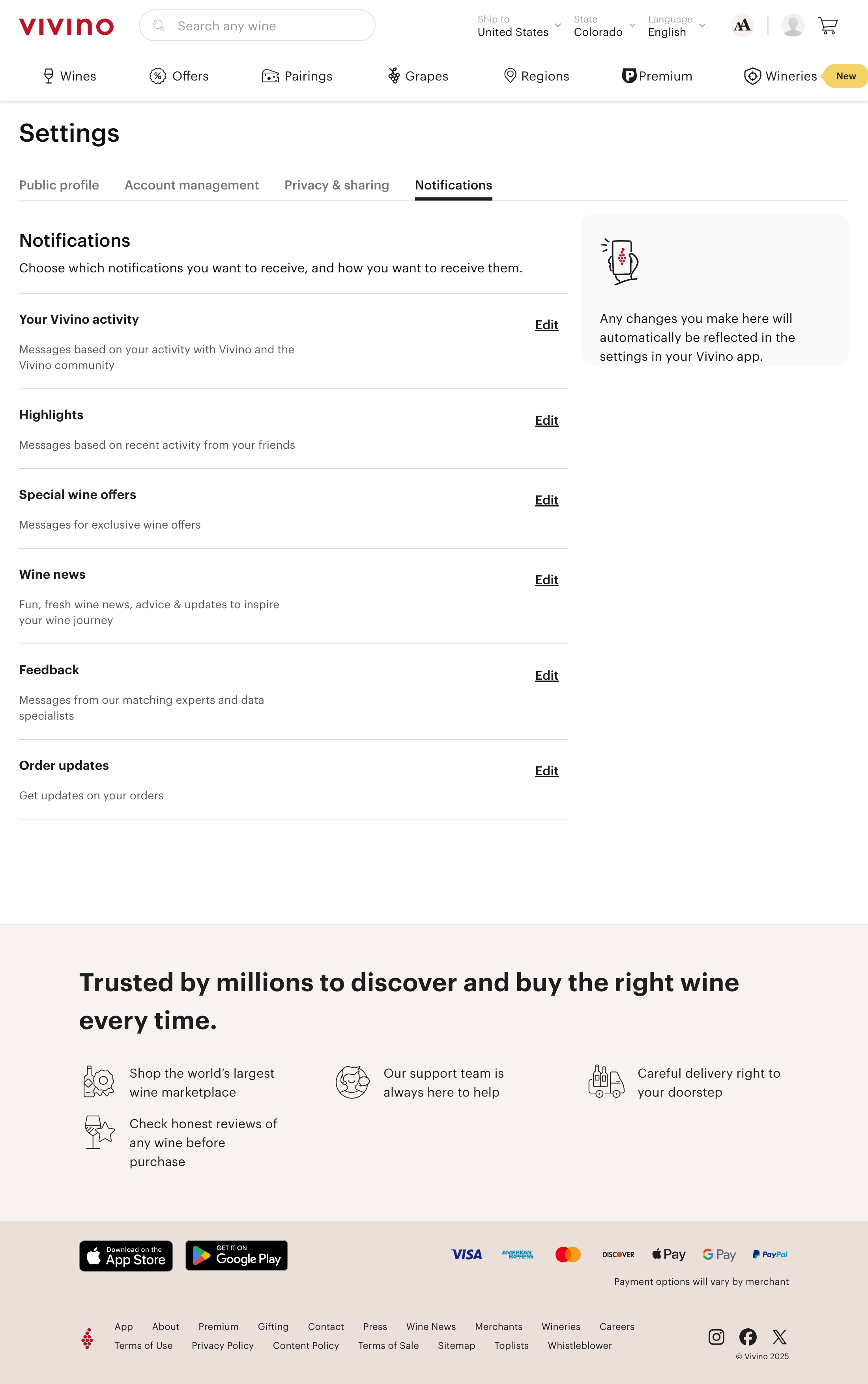Open Vivino's Instagram via footer icon
The height and width of the screenshot is (1384, 868).
tap(716, 1337)
